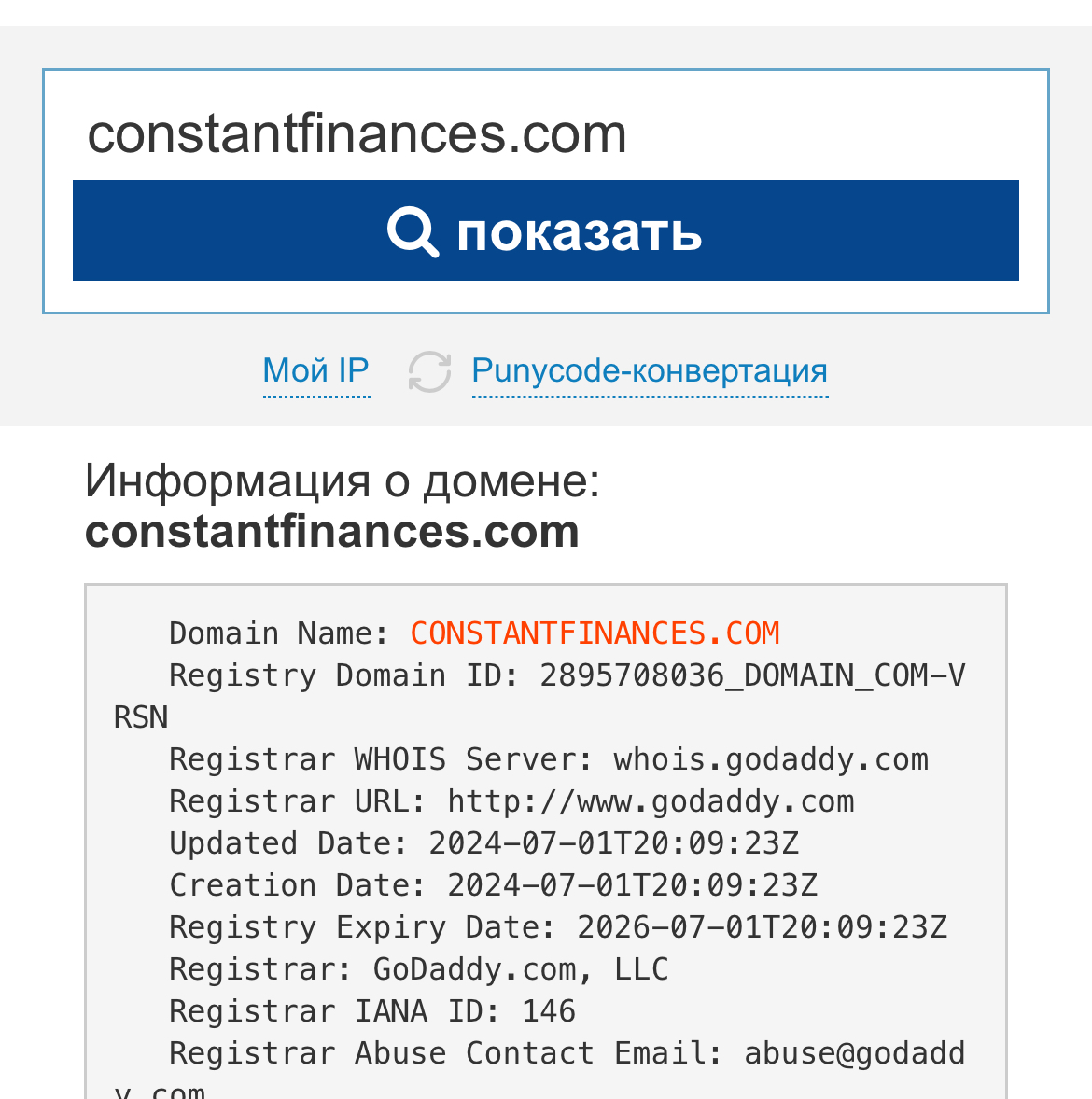Click the abuse@godadd email address text

pos(854,1053)
